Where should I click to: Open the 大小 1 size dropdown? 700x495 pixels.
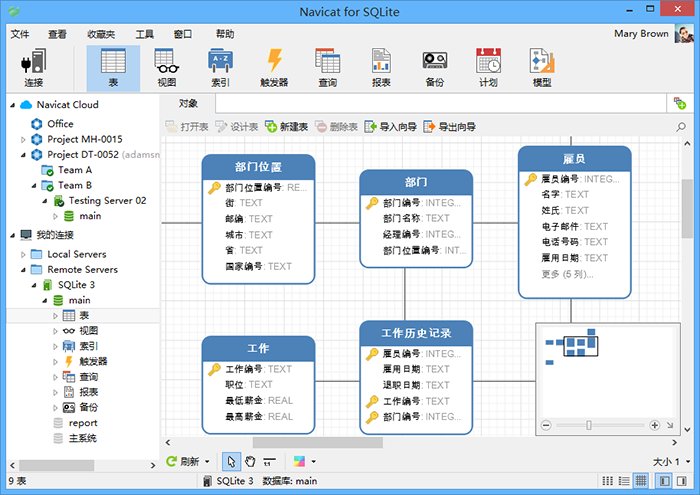tap(671, 462)
